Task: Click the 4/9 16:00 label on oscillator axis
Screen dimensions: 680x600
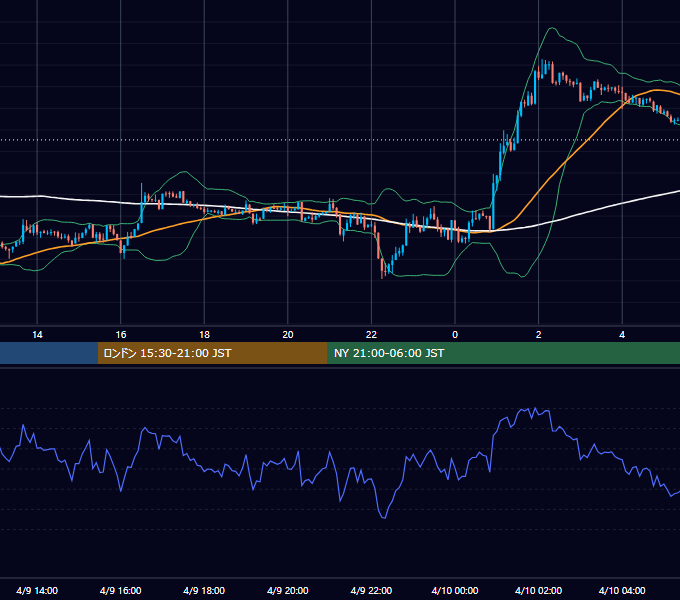Action: pyautogui.click(x=121, y=590)
